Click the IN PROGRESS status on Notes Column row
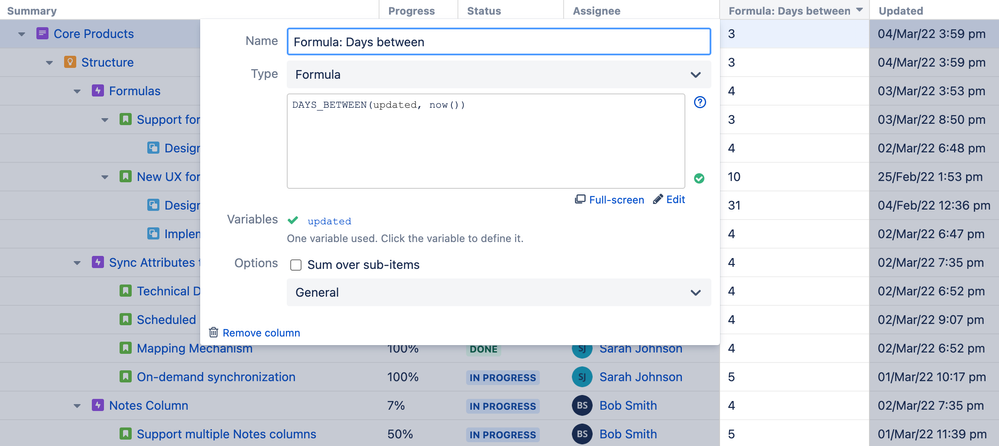Screen dimensions: 999x446 pos(503,406)
